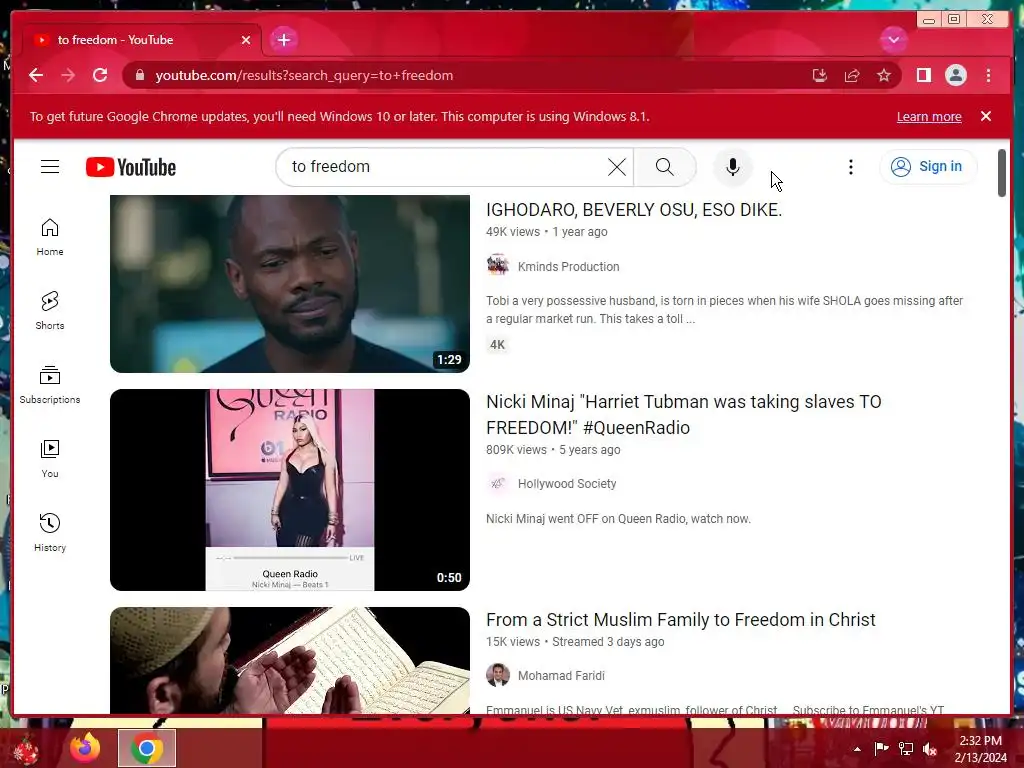Bookmark this page with the star icon
The width and height of the screenshot is (1024, 768).
[x=884, y=75]
